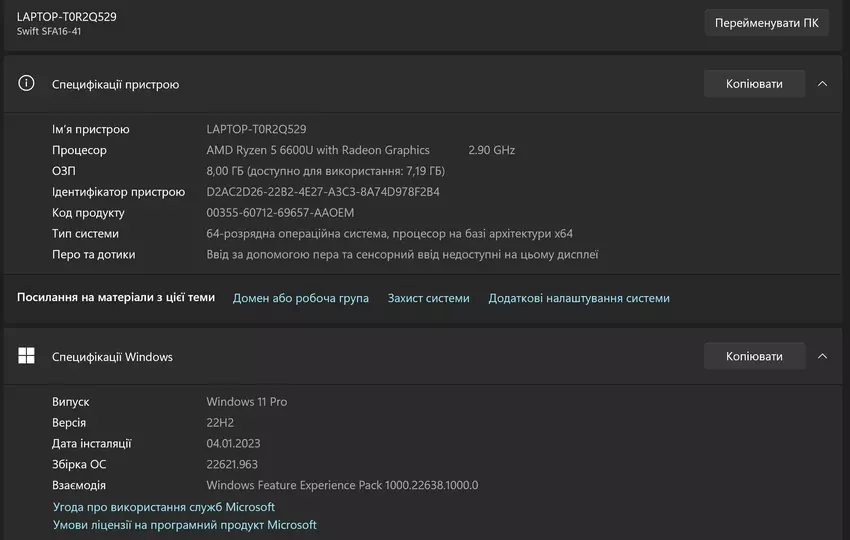
Task: Select the AMD Ryzen 5 6600U processor text
Action: (x=317, y=150)
